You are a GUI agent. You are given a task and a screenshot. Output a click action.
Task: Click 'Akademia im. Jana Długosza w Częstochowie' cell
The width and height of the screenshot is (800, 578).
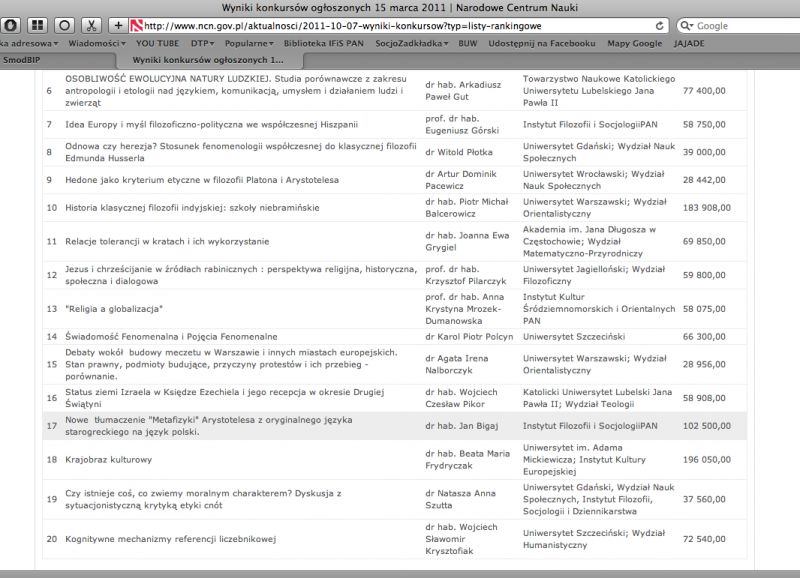pos(589,241)
